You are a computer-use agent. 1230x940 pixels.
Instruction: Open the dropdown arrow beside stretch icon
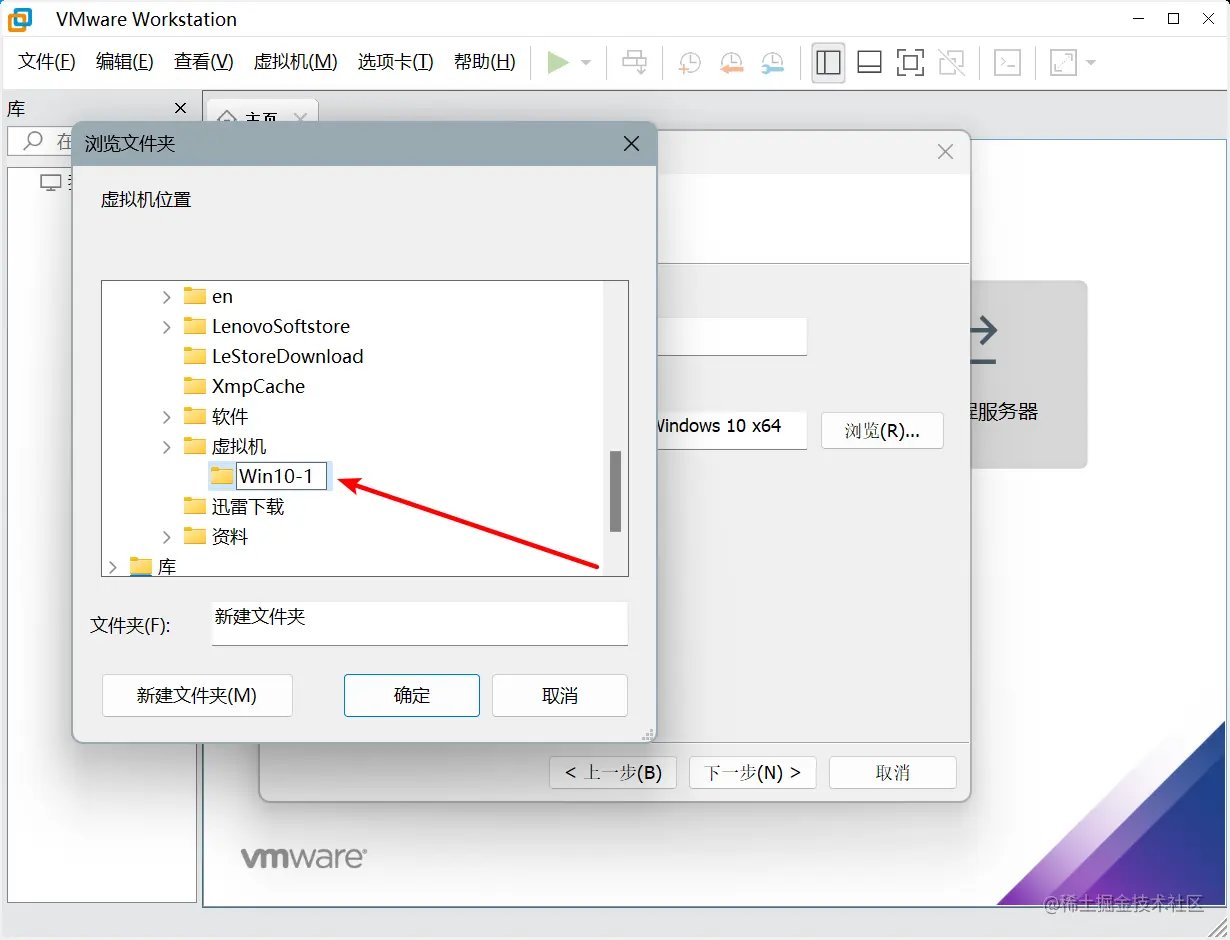(1090, 63)
